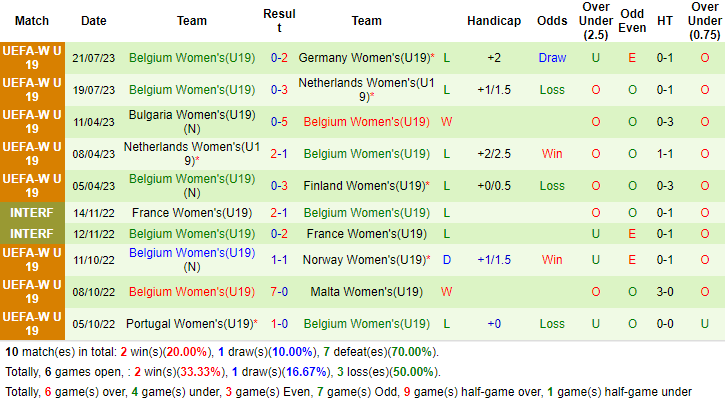Open the 0-5 Bulgaria match result
725x401 pixels.
point(279,122)
